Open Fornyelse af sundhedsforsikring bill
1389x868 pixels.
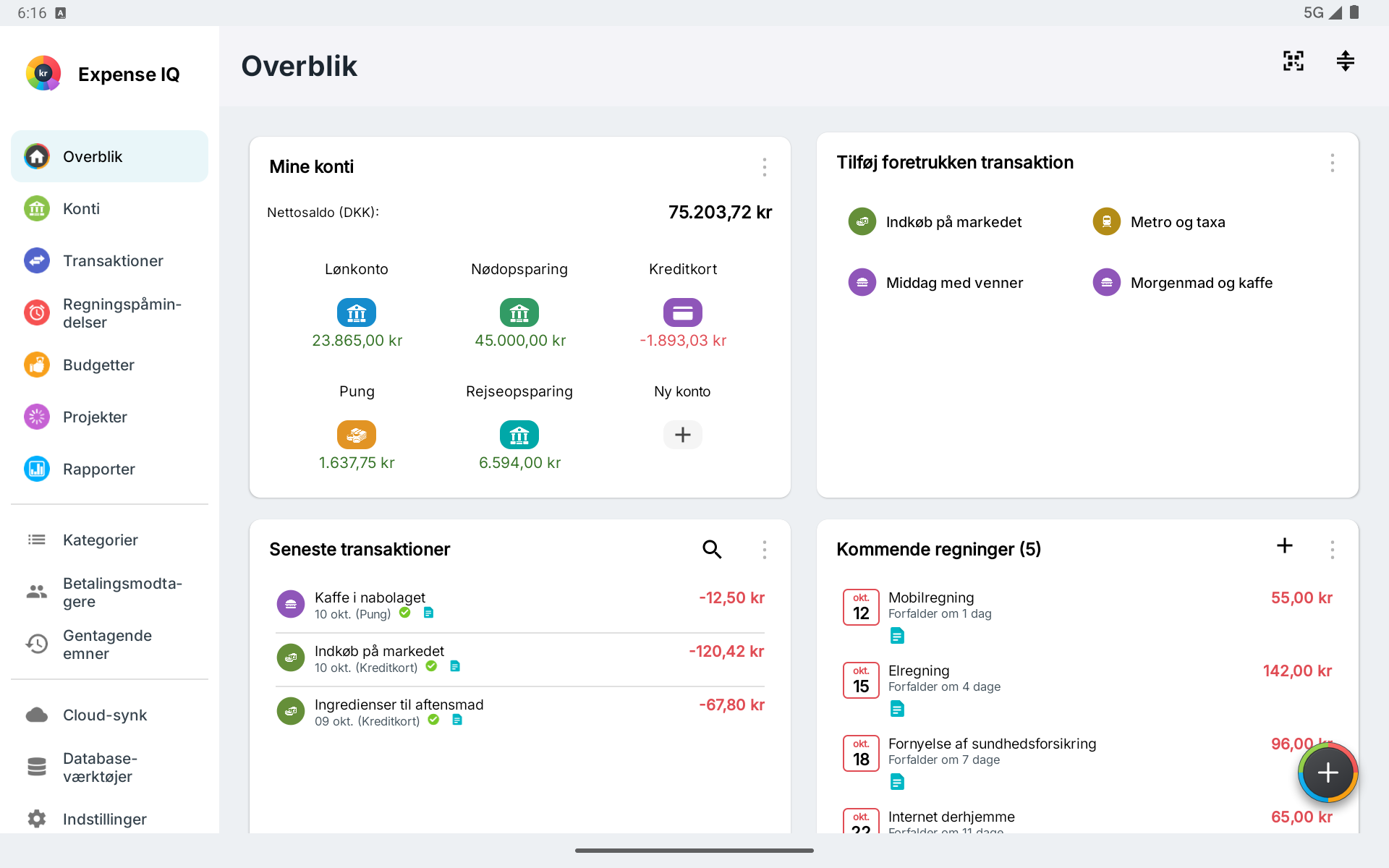click(1087, 762)
